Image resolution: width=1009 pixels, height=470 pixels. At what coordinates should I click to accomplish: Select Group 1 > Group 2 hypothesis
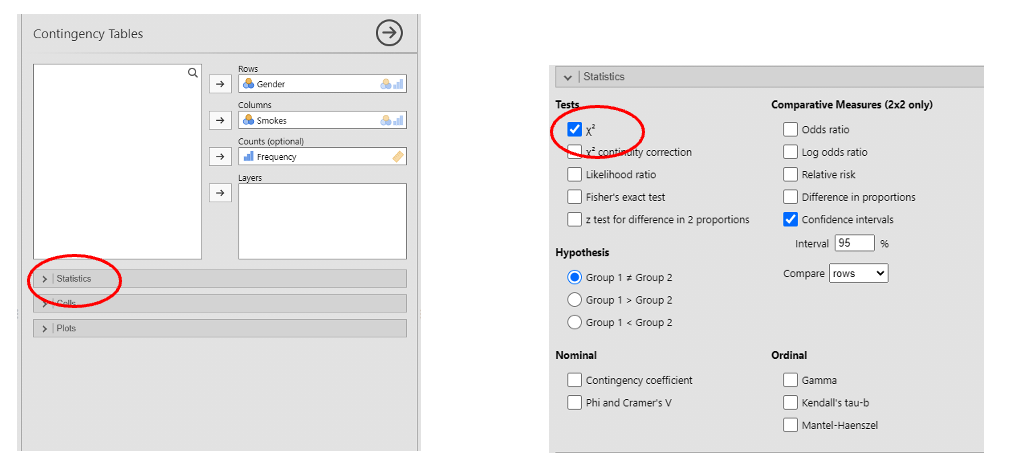point(575,300)
